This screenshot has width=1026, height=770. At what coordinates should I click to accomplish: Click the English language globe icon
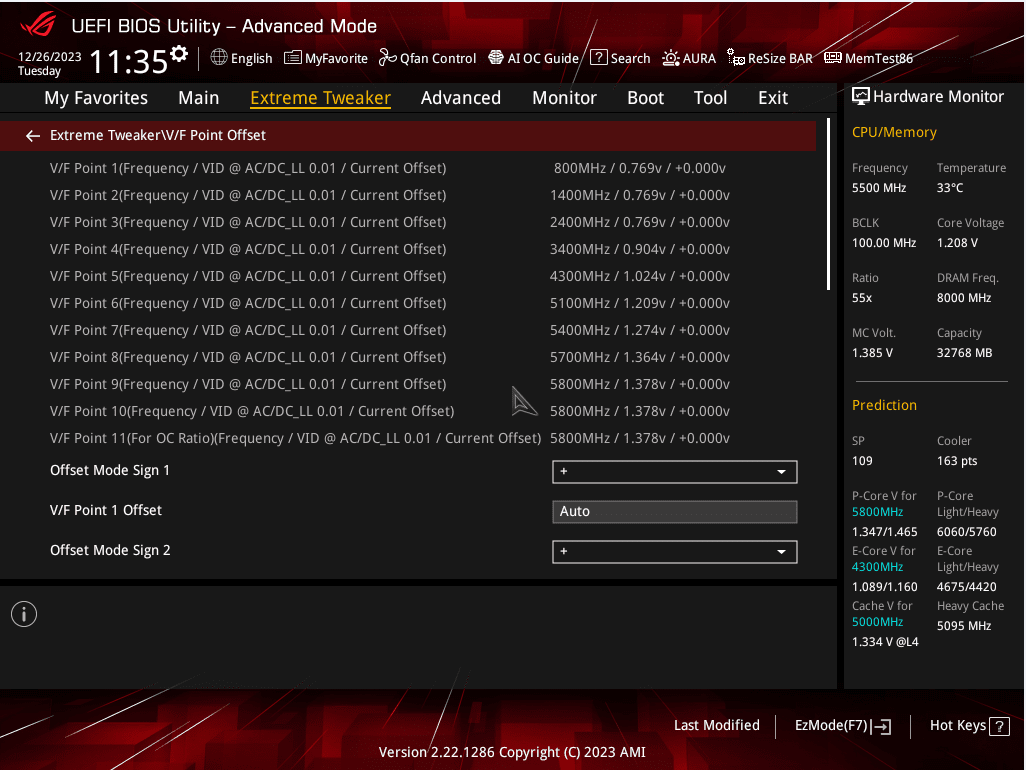click(219, 58)
